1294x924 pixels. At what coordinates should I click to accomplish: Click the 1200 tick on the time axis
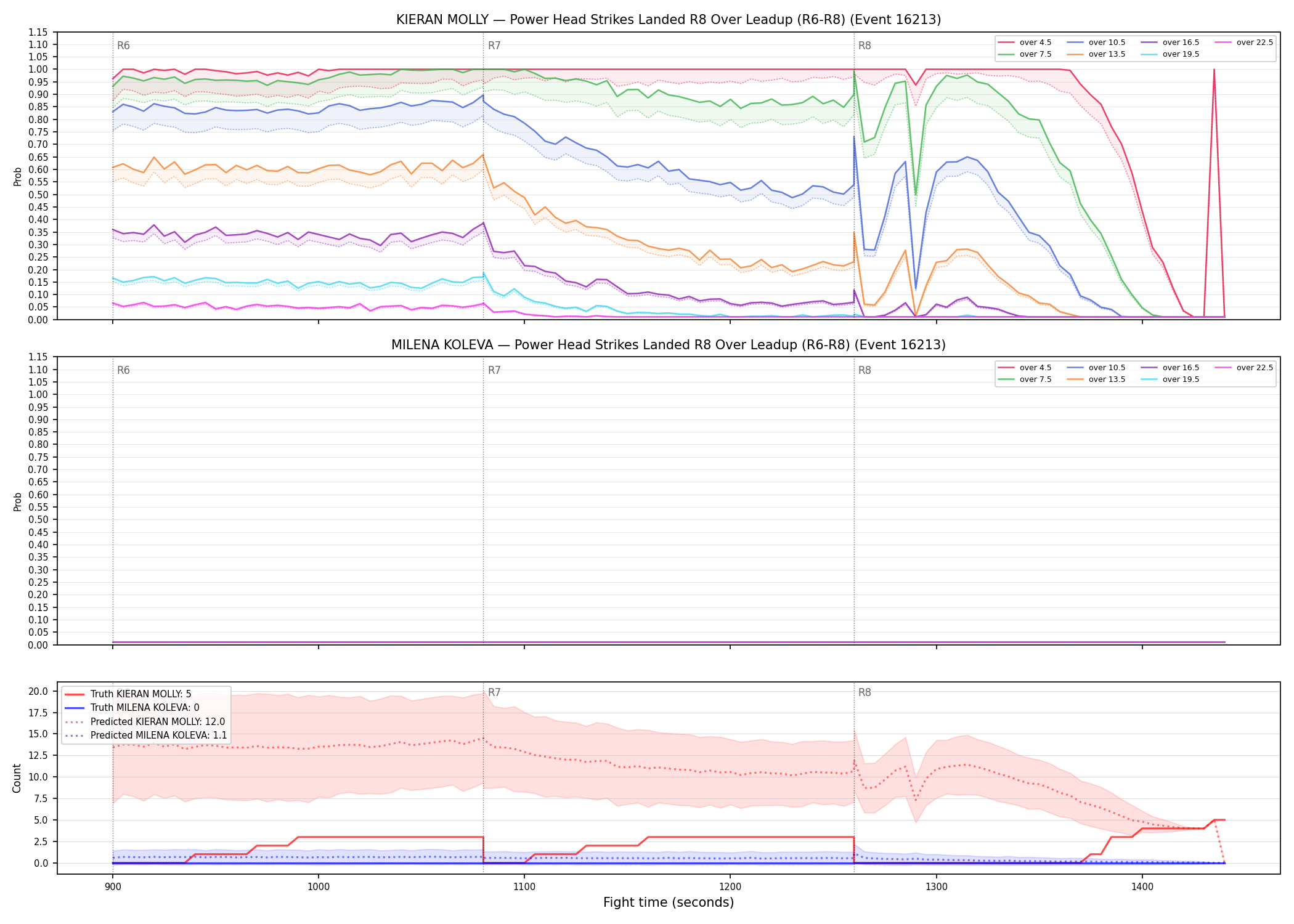(x=730, y=887)
